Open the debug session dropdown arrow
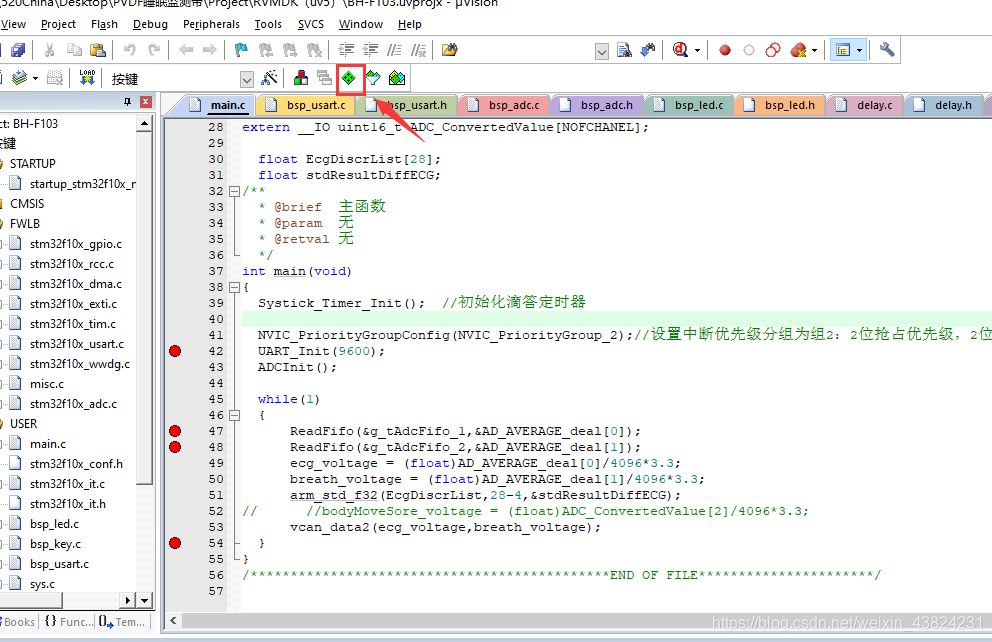The height and width of the screenshot is (642, 992). click(x=697, y=50)
